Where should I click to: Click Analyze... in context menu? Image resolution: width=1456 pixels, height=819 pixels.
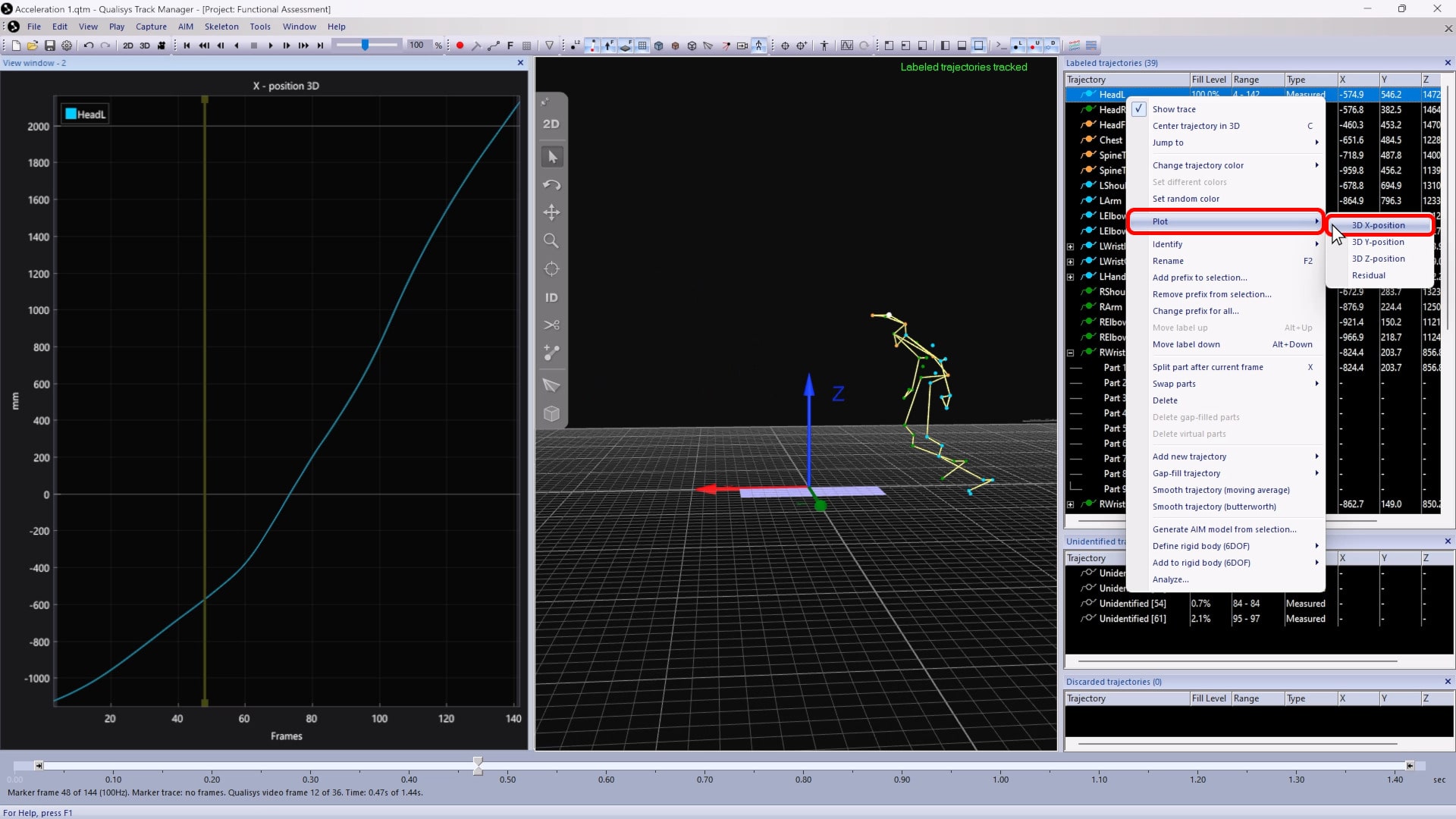1170,579
